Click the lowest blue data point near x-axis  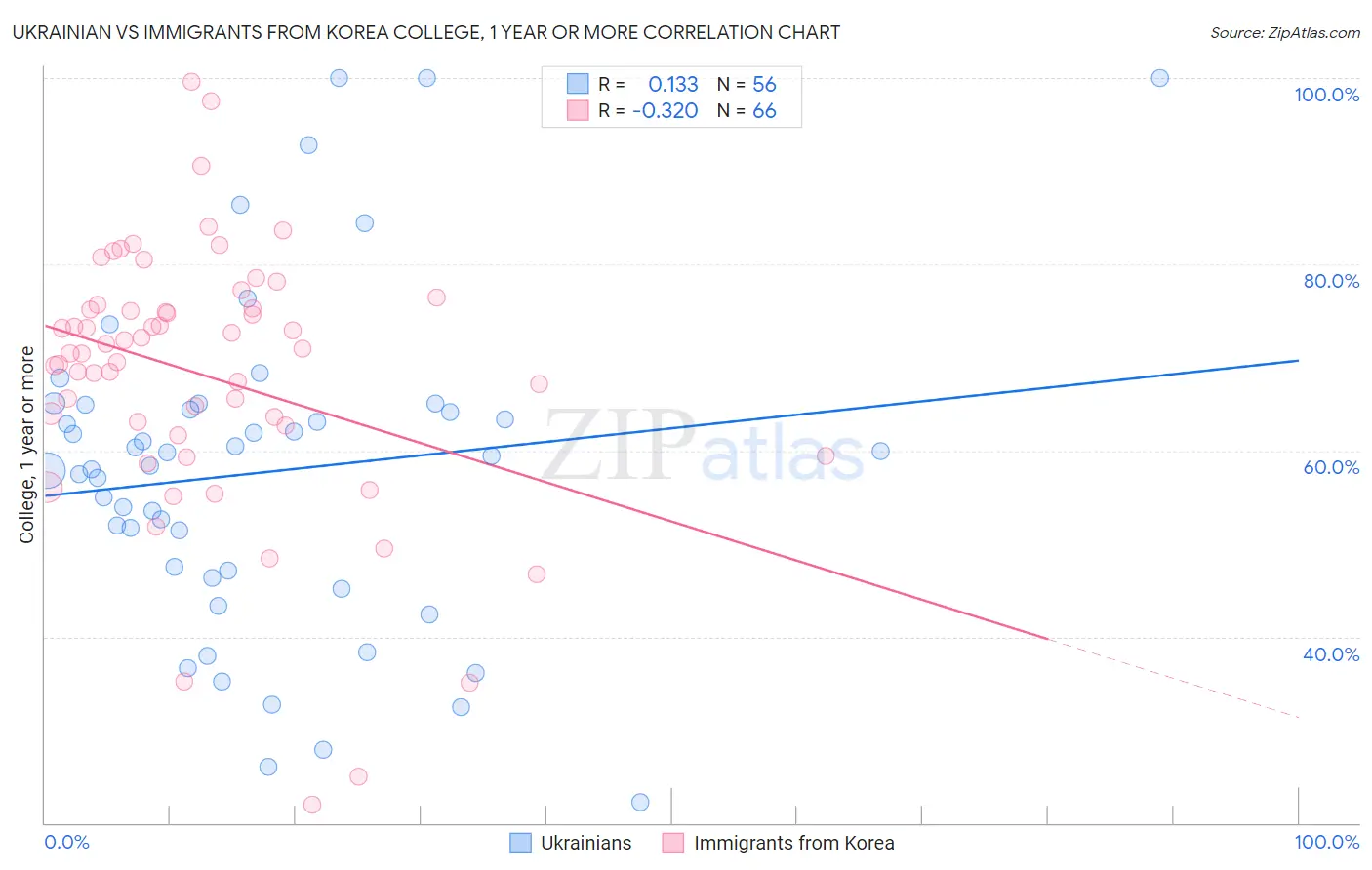pyautogui.click(x=640, y=802)
